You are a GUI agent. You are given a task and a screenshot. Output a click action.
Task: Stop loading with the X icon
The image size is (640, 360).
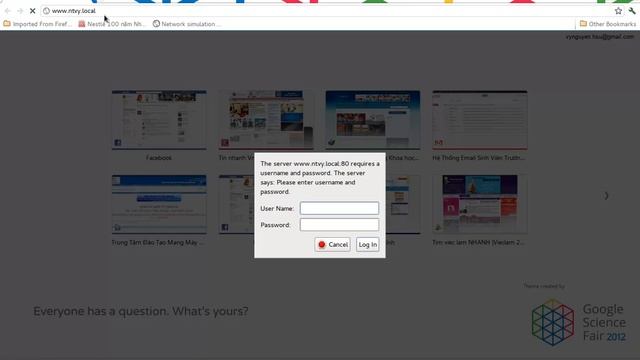click(x=33, y=11)
